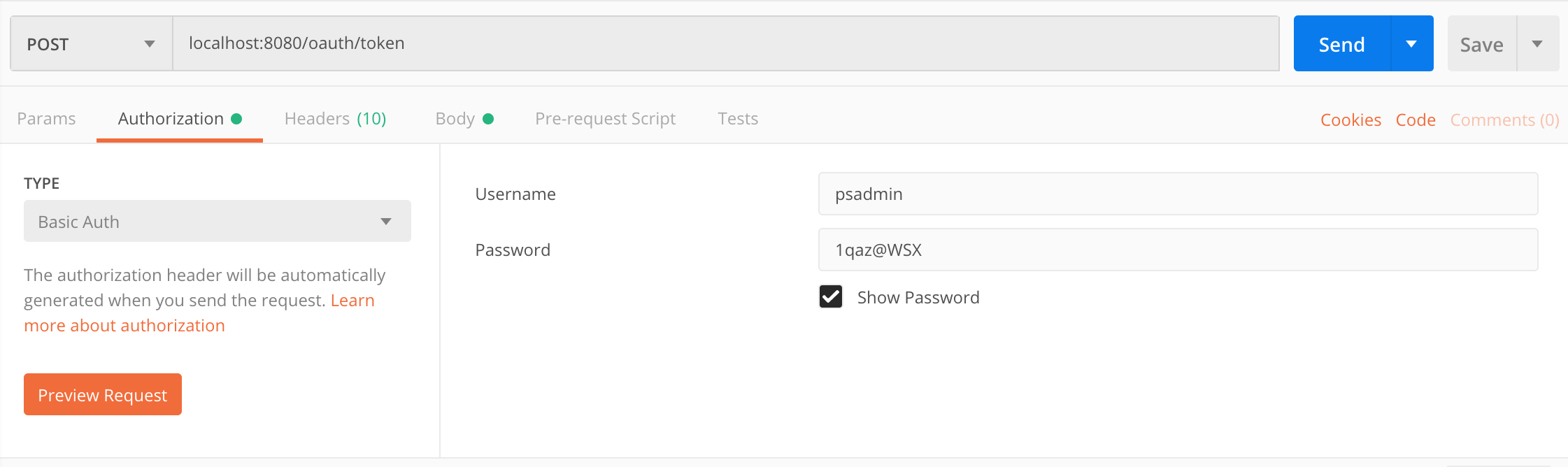The width and height of the screenshot is (1568, 467).
Task: Uncheck the Show Password checkbox
Action: 831,297
